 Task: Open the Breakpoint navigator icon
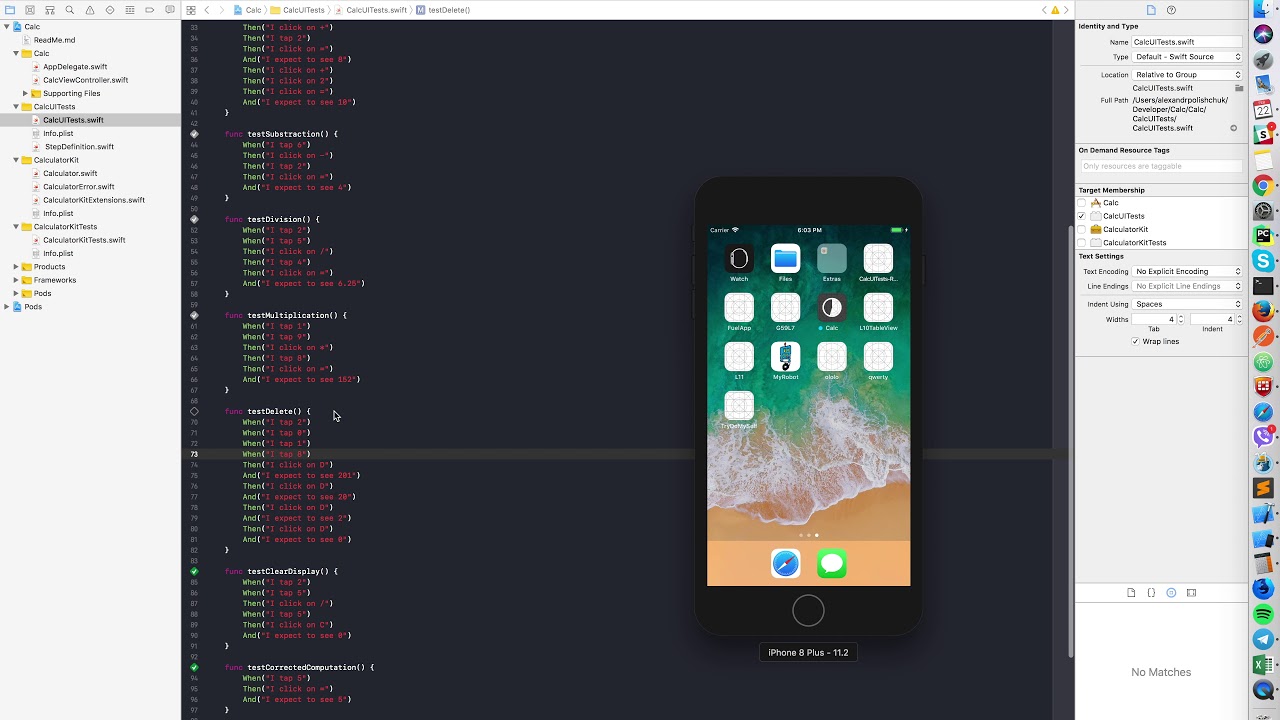click(149, 10)
